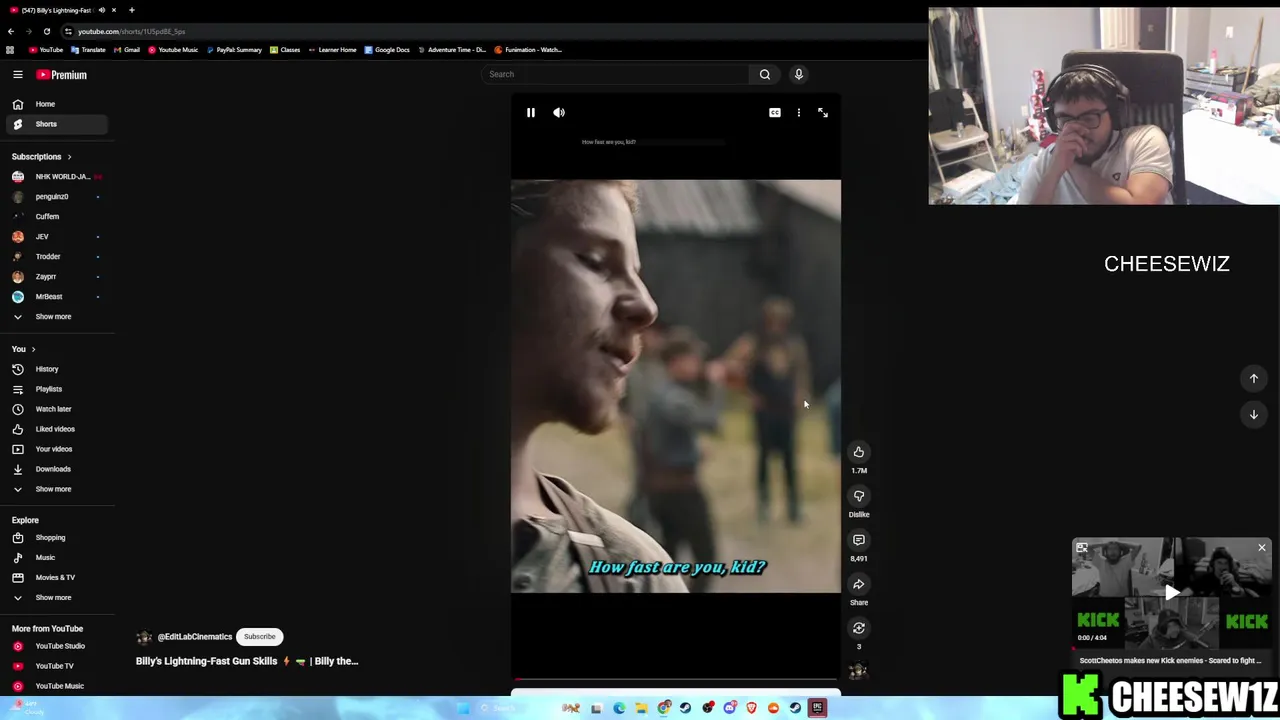Open Liked videos

(57, 429)
